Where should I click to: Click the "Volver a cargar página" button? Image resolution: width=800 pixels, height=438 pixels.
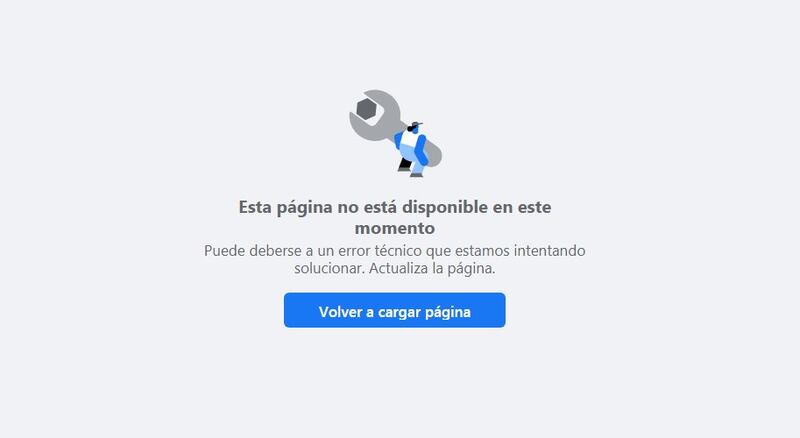tap(394, 310)
